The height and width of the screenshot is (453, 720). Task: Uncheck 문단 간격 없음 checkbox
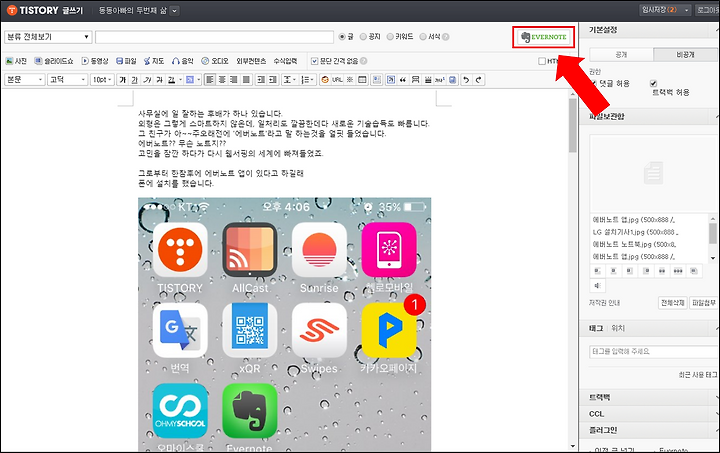tap(315, 61)
